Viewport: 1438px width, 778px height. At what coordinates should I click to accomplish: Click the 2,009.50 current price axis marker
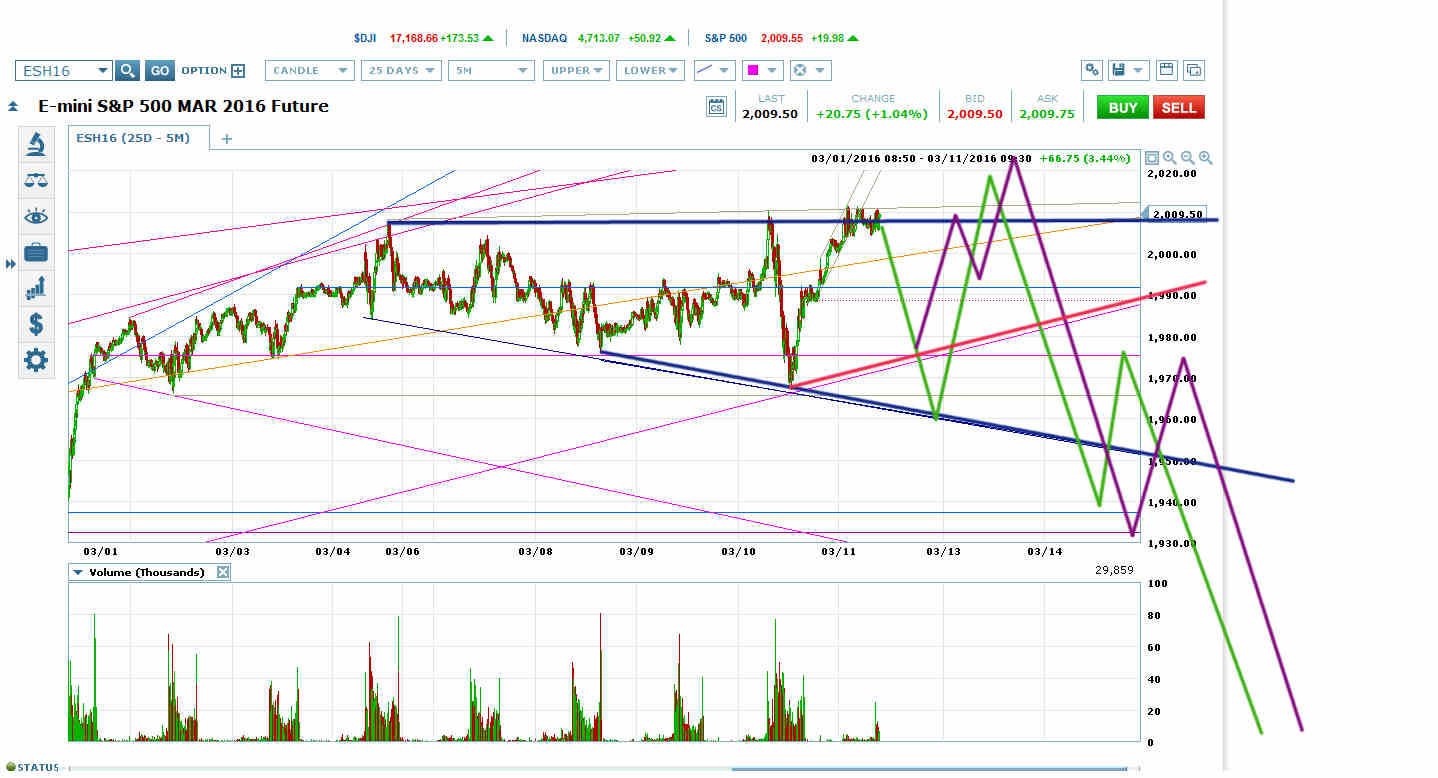tap(1172, 214)
